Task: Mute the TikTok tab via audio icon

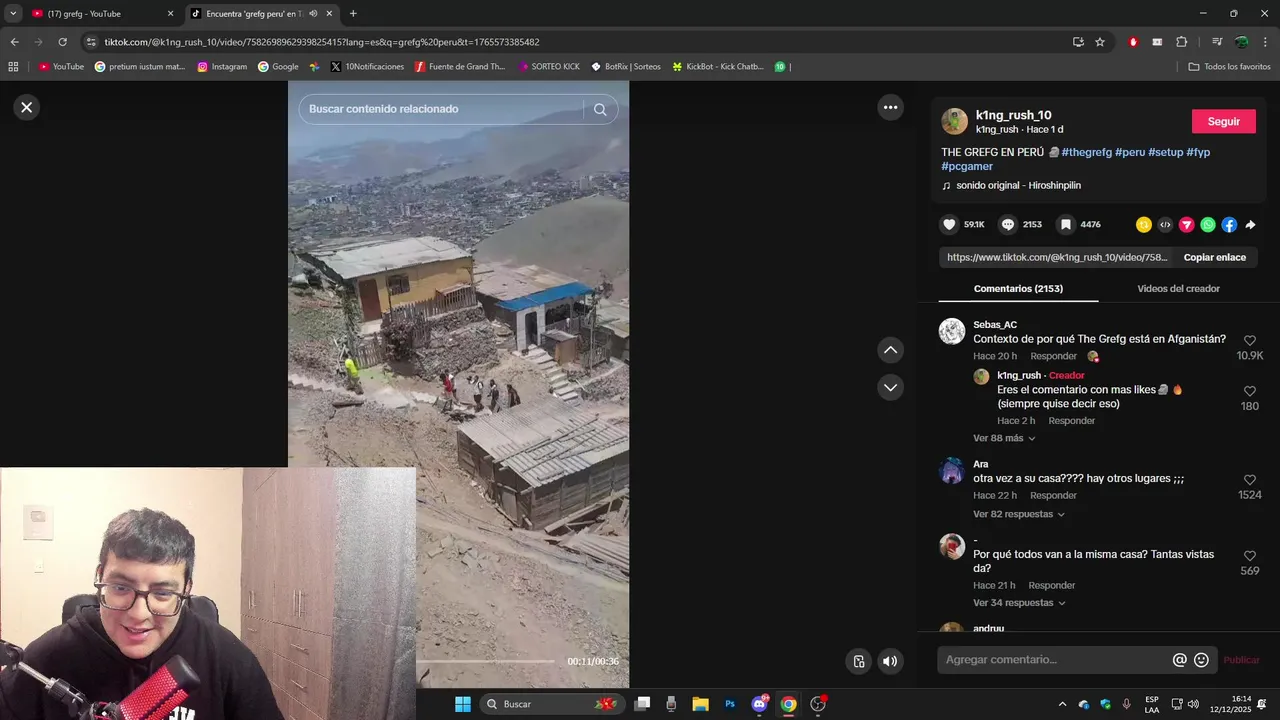Action: pos(313,14)
